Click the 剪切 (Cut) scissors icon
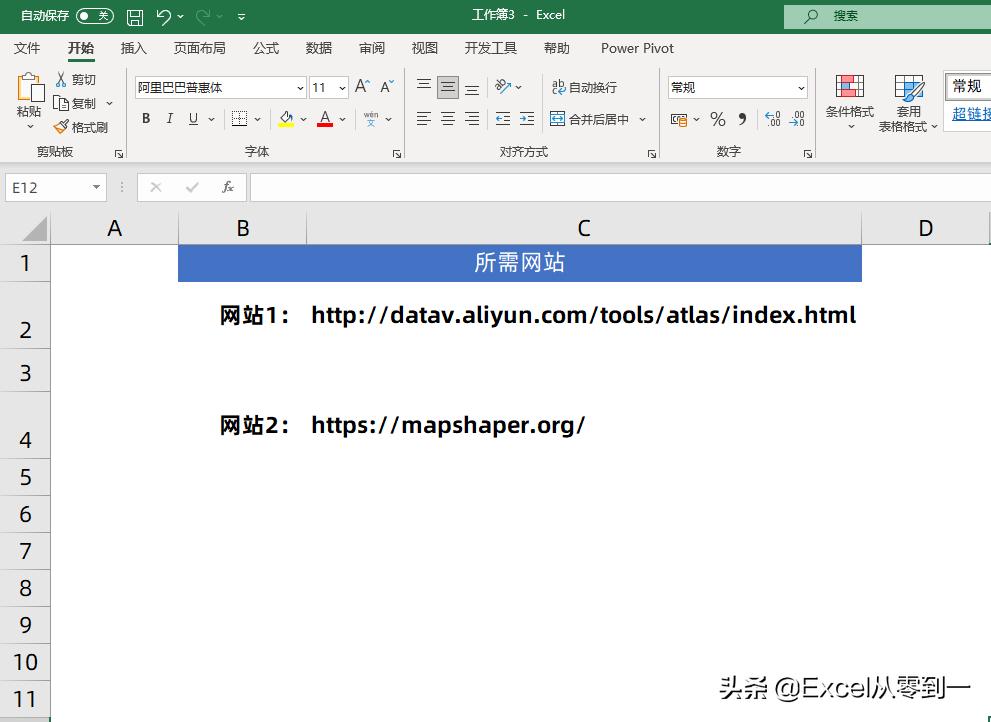 tap(60, 79)
